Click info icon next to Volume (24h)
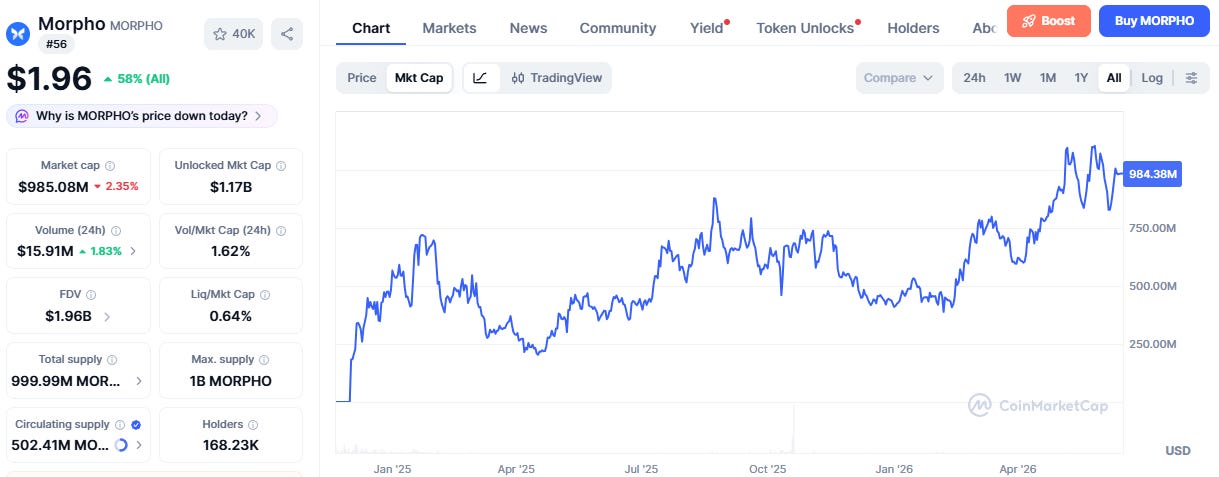 115,230
